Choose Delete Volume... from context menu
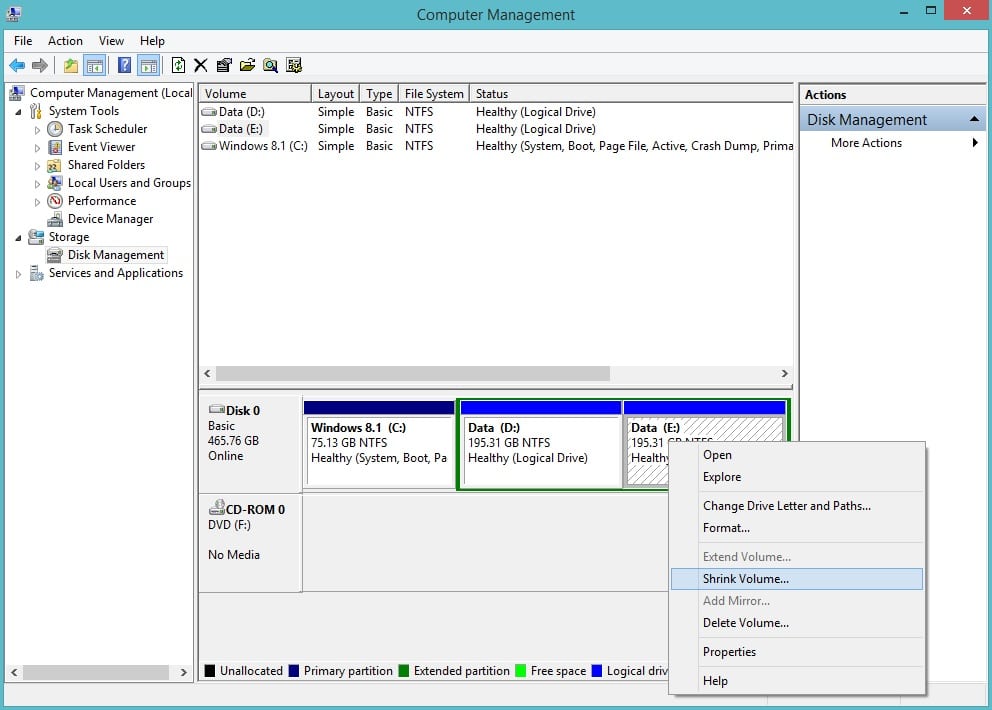The height and width of the screenshot is (710, 992). click(x=797, y=623)
